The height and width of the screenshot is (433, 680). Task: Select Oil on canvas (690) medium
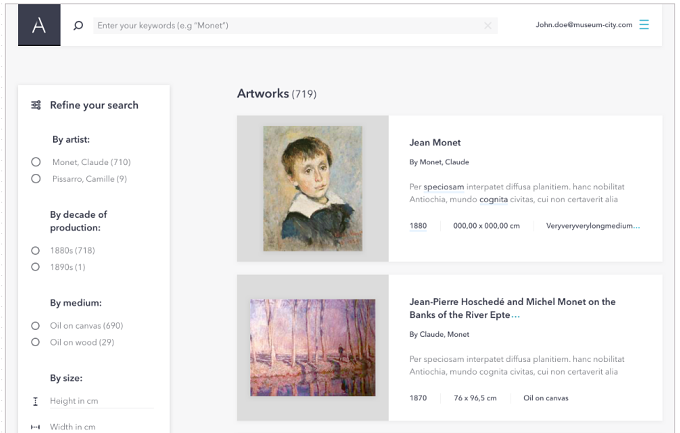36,325
